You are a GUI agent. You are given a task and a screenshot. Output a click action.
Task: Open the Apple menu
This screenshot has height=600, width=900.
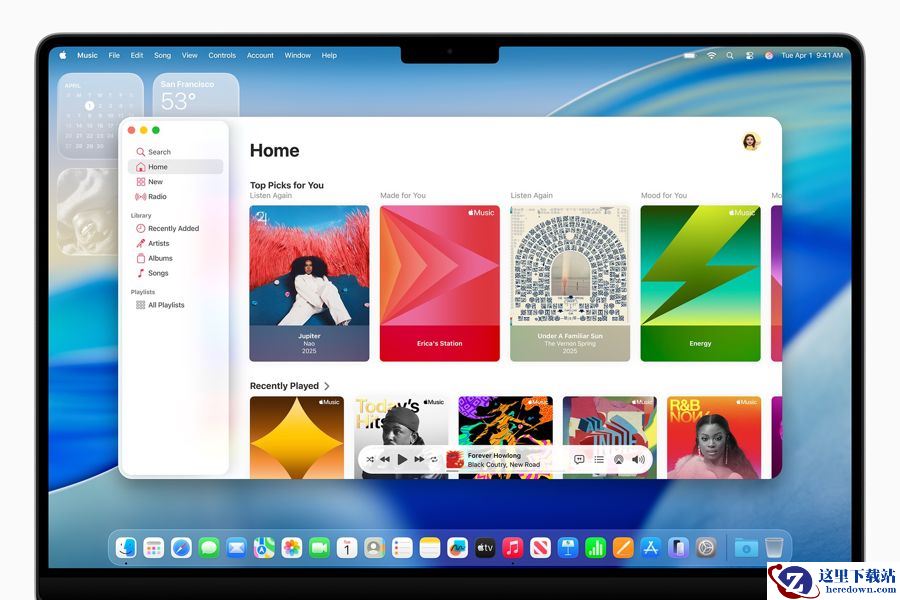point(63,55)
